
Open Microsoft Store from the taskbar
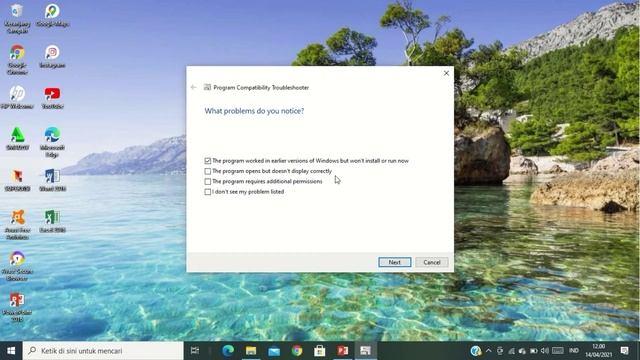pyautogui.click(x=320, y=351)
